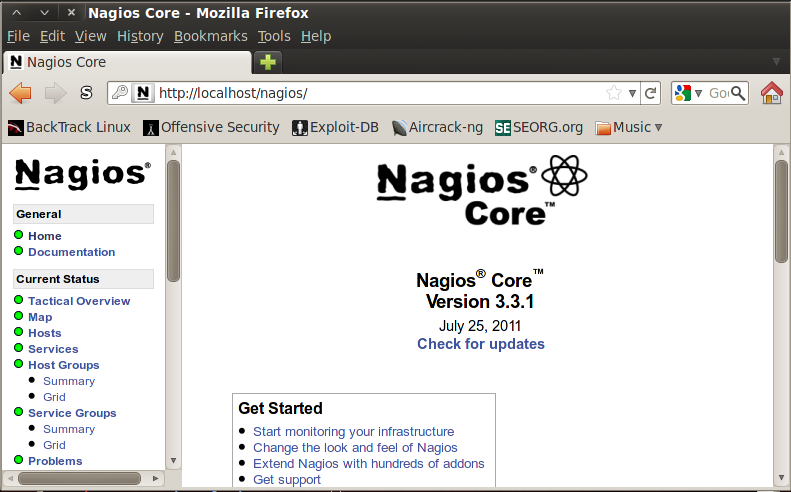Open the Help menu
791x492 pixels.
pos(316,36)
